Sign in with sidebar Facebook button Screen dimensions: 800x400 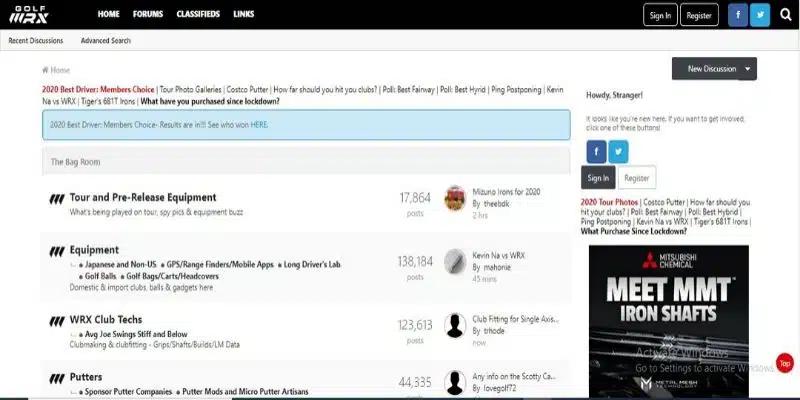click(x=596, y=152)
